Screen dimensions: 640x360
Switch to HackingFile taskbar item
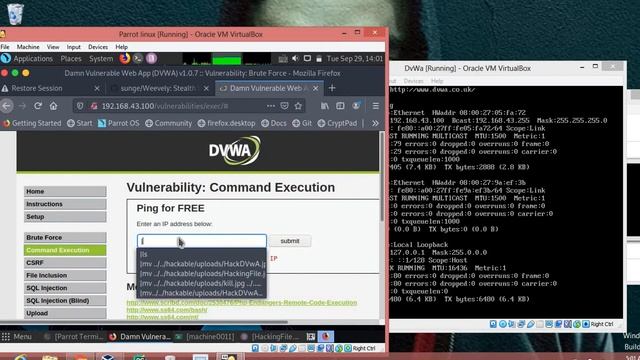(x=271, y=337)
